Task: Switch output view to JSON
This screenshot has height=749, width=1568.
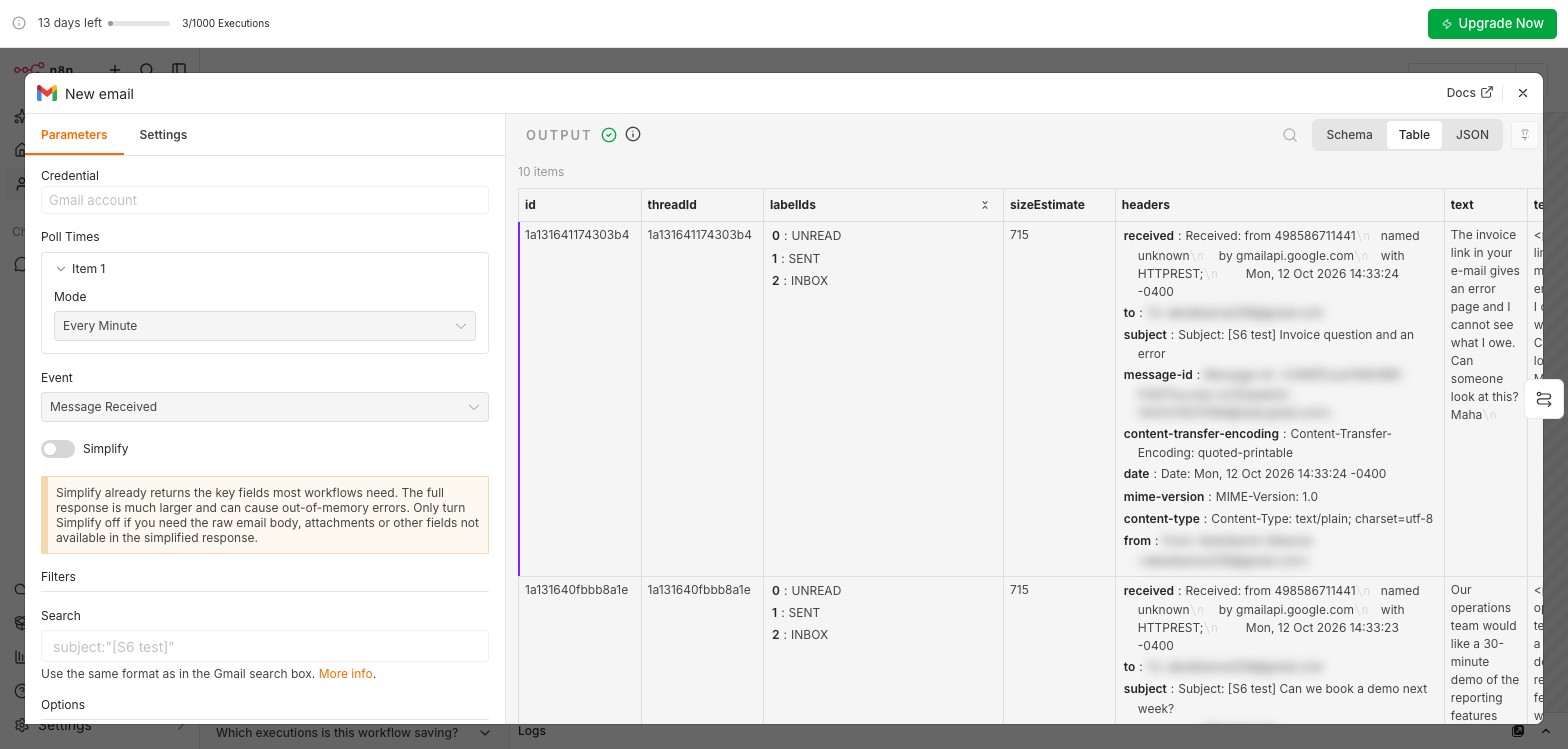Action: [x=1472, y=135]
